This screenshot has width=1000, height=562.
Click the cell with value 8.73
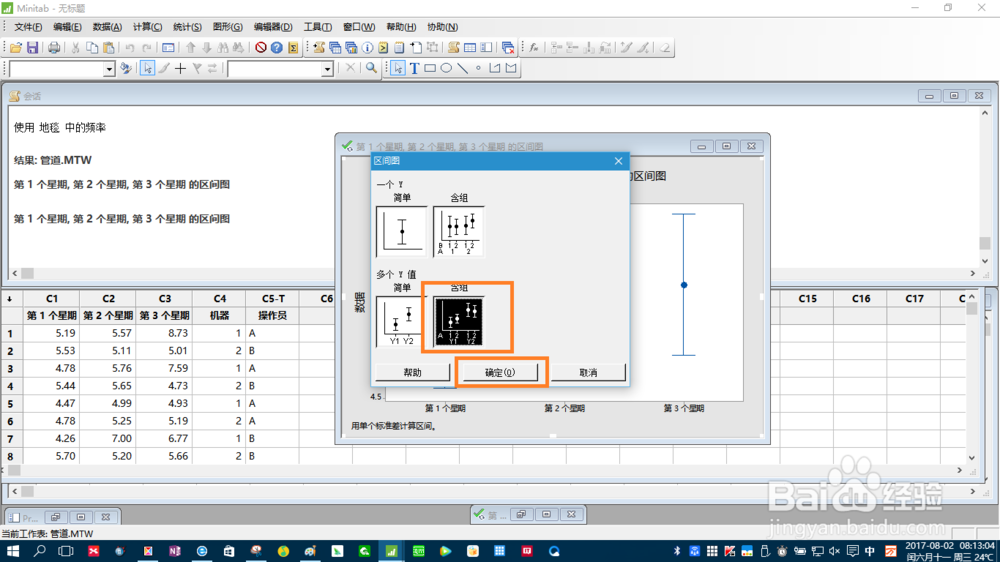pyautogui.click(x=165, y=333)
